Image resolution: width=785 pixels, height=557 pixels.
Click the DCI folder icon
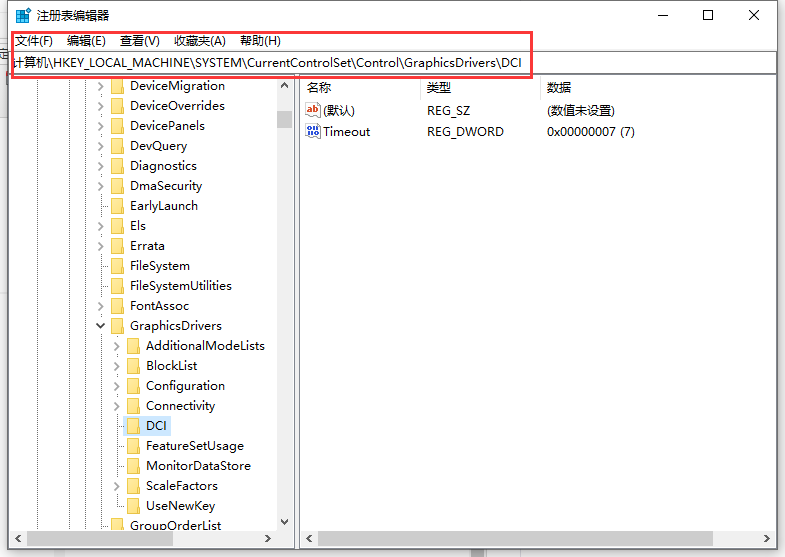tap(133, 426)
